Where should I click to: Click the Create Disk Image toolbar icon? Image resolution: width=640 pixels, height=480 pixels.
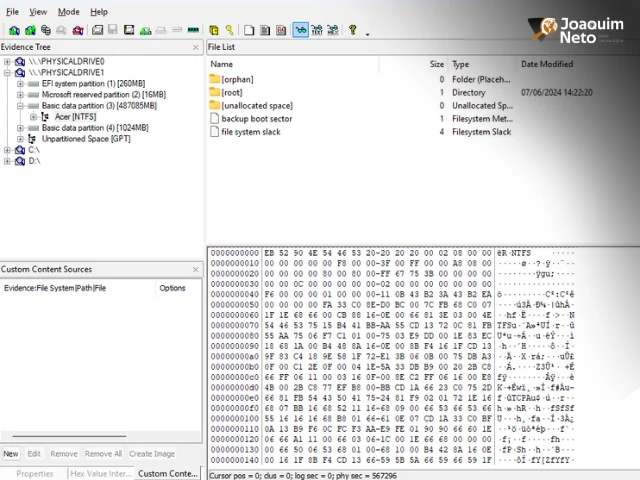click(98, 31)
